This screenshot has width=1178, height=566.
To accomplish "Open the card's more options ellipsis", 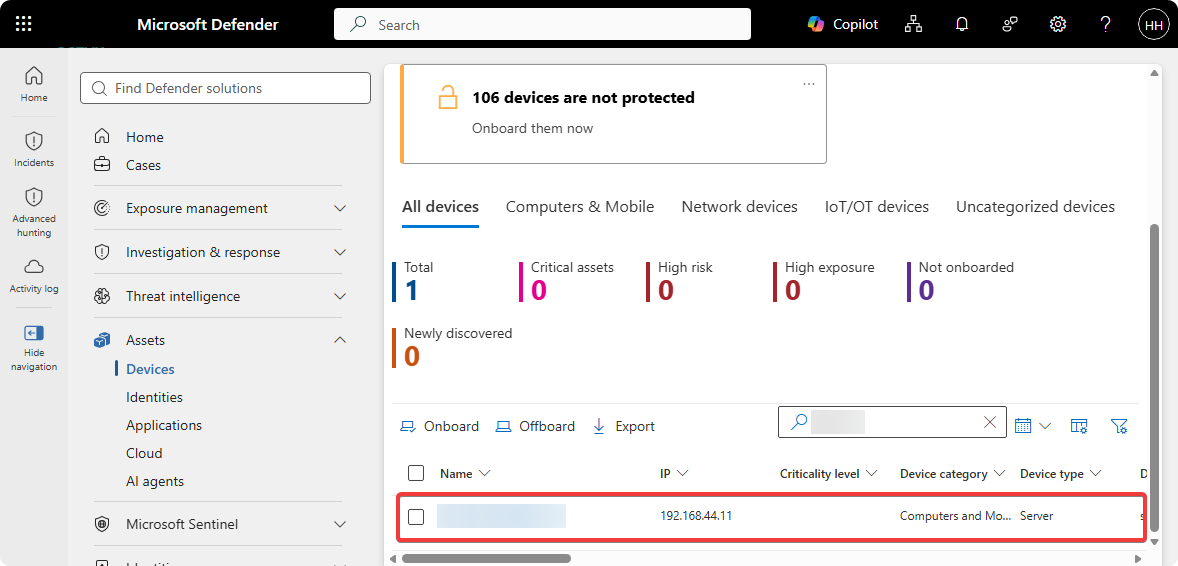I will pos(808,84).
